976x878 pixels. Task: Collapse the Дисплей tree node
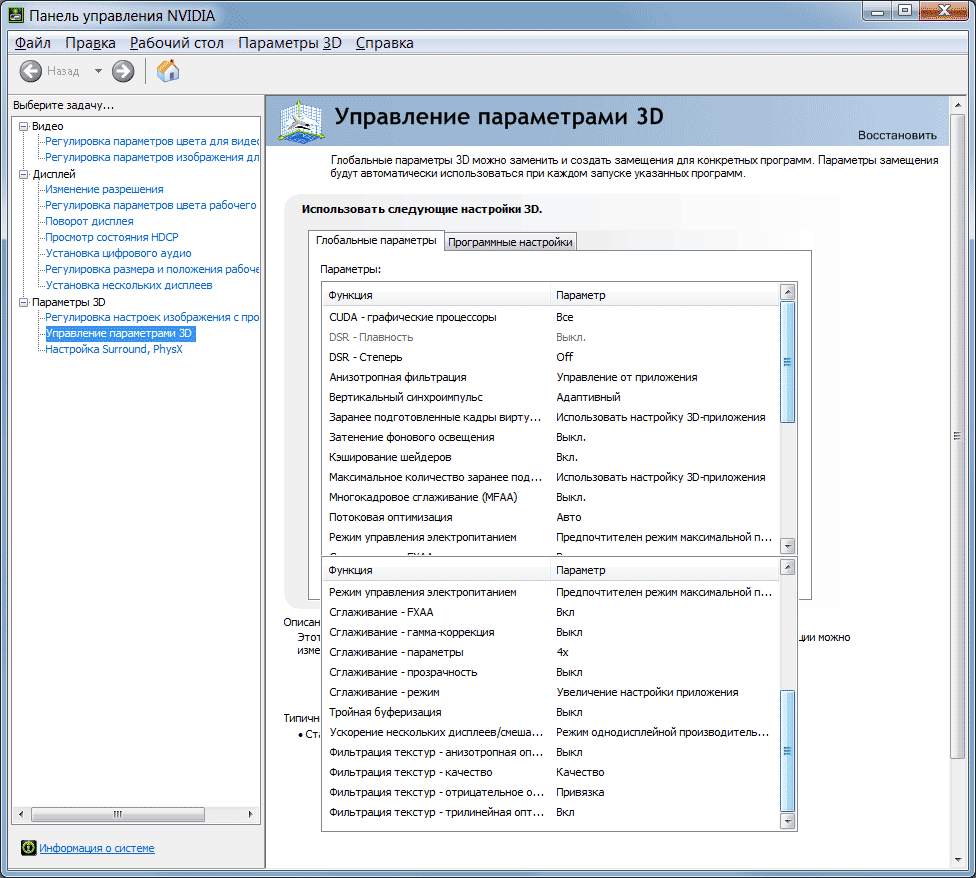24,174
